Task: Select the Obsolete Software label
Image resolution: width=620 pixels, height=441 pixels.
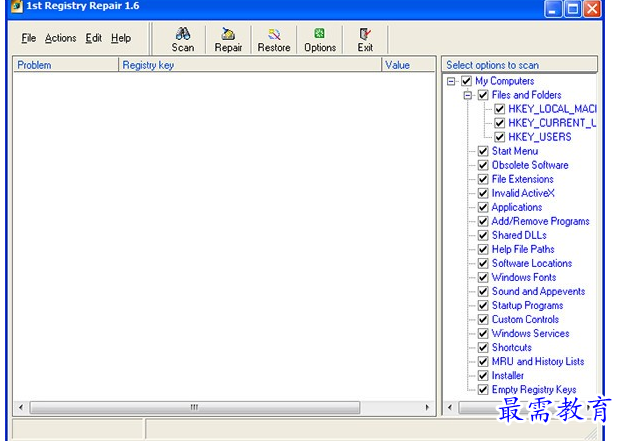Action: pyautogui.click(x=530, y=165)
